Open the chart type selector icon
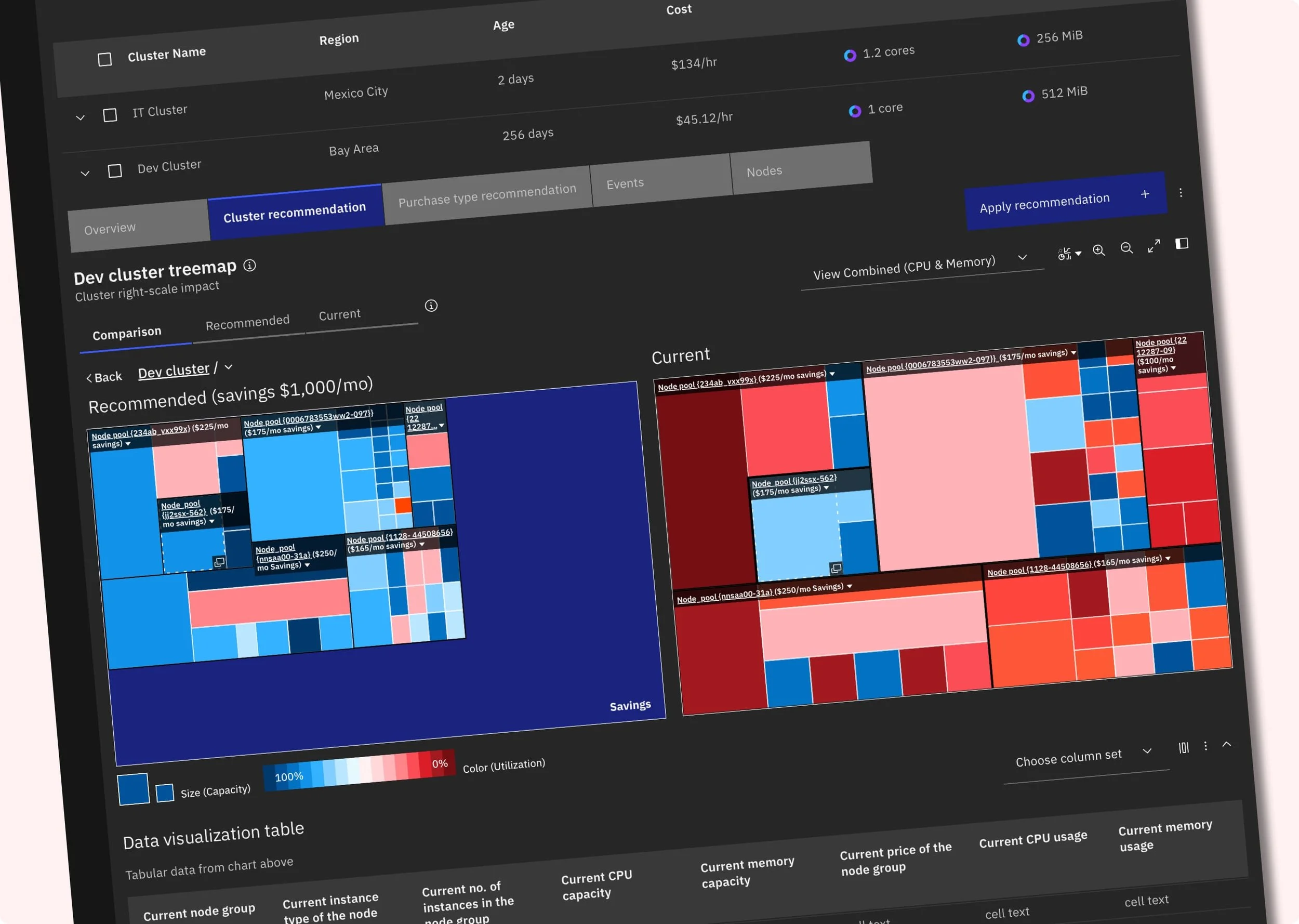This screenshot has width=1299, height=924. point(1068,254)
